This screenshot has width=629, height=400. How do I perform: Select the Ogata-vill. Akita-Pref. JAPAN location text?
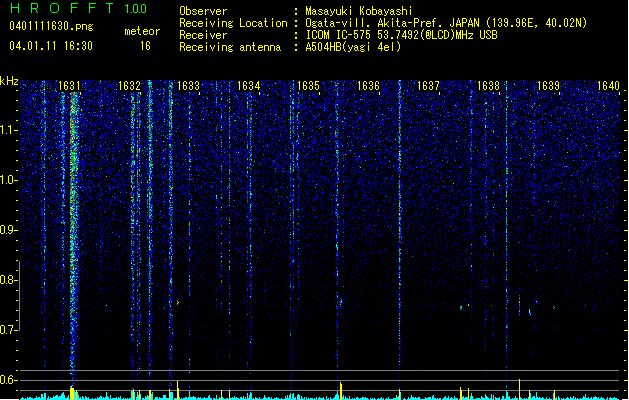click(446, 23)
